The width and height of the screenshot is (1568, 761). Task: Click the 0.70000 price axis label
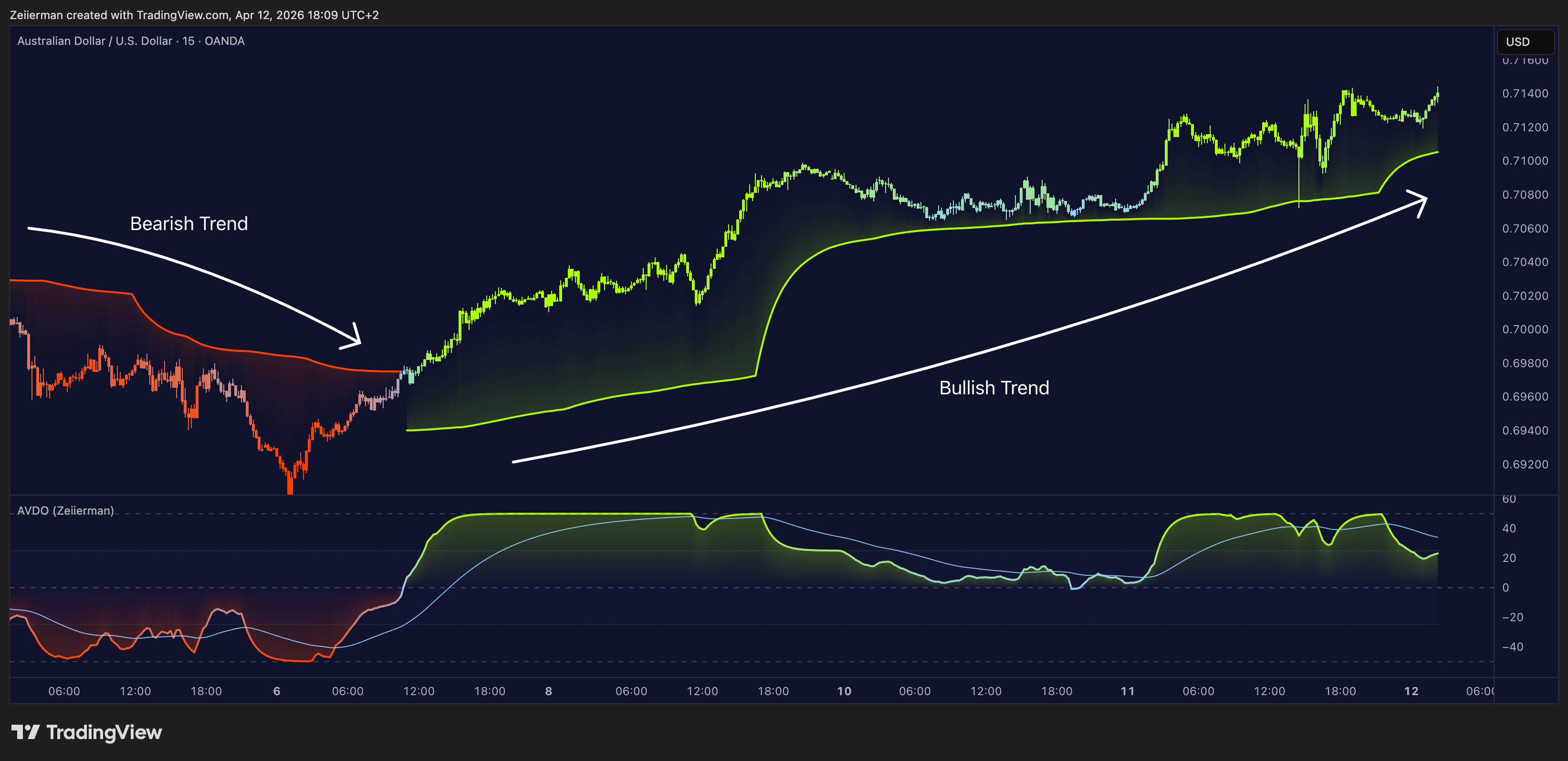[x=1525, y=329]
